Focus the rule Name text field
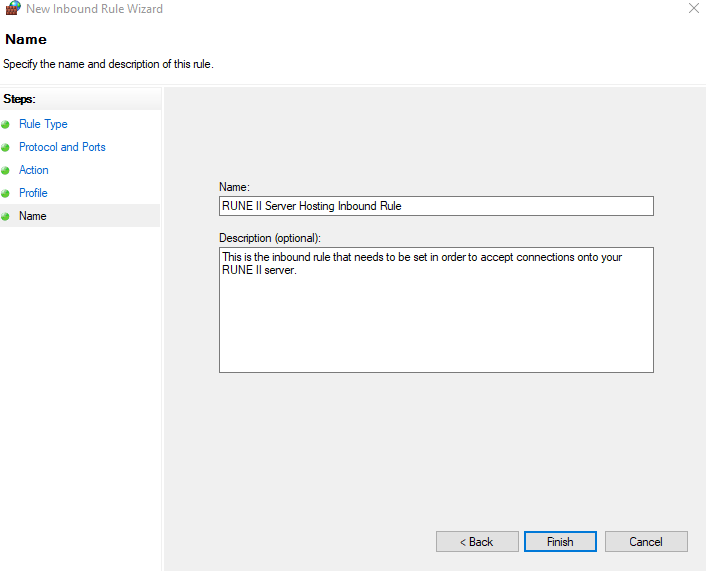This screenshot has height=571, width=706. click(x=436, y=206)
